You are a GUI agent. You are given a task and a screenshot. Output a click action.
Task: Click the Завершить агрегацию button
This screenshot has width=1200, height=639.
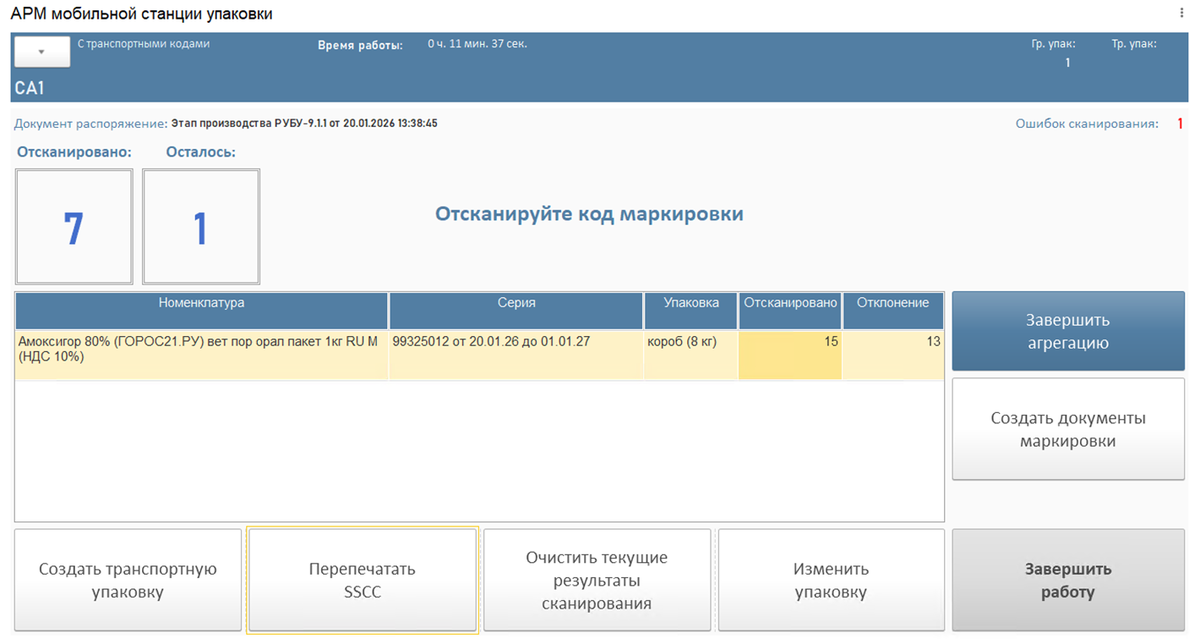[x=1067, y=331]
